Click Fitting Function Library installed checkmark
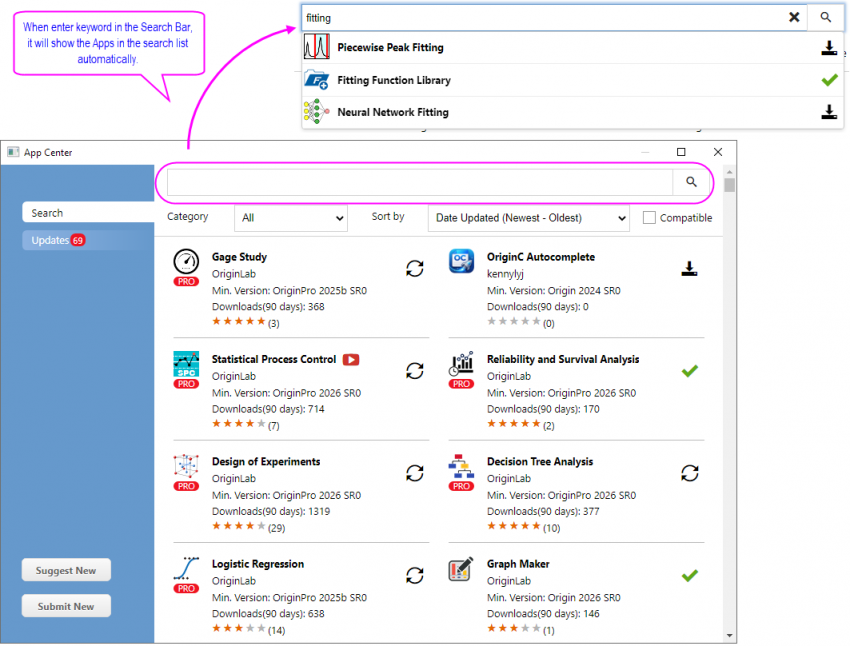850x646 pixels. pos(829,80)
